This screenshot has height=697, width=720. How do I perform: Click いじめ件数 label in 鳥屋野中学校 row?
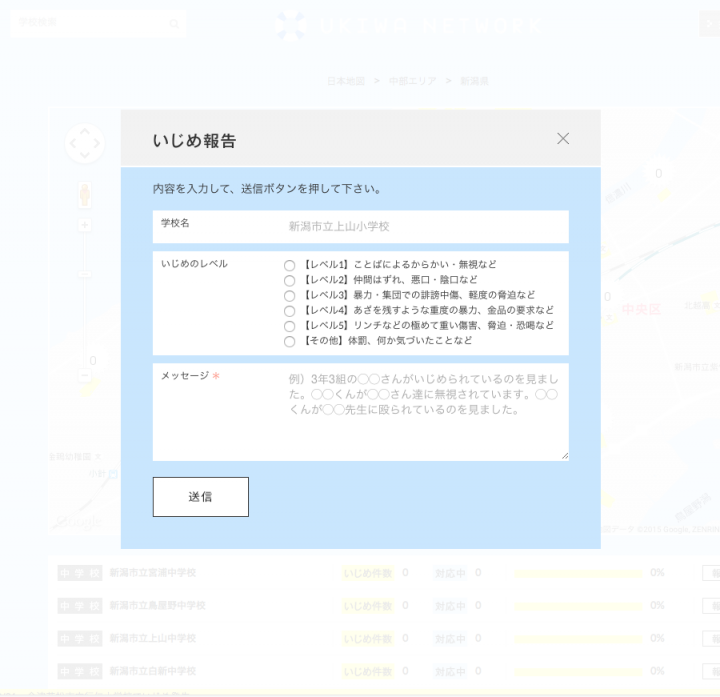pyautogui.click(x=368, y=606)
